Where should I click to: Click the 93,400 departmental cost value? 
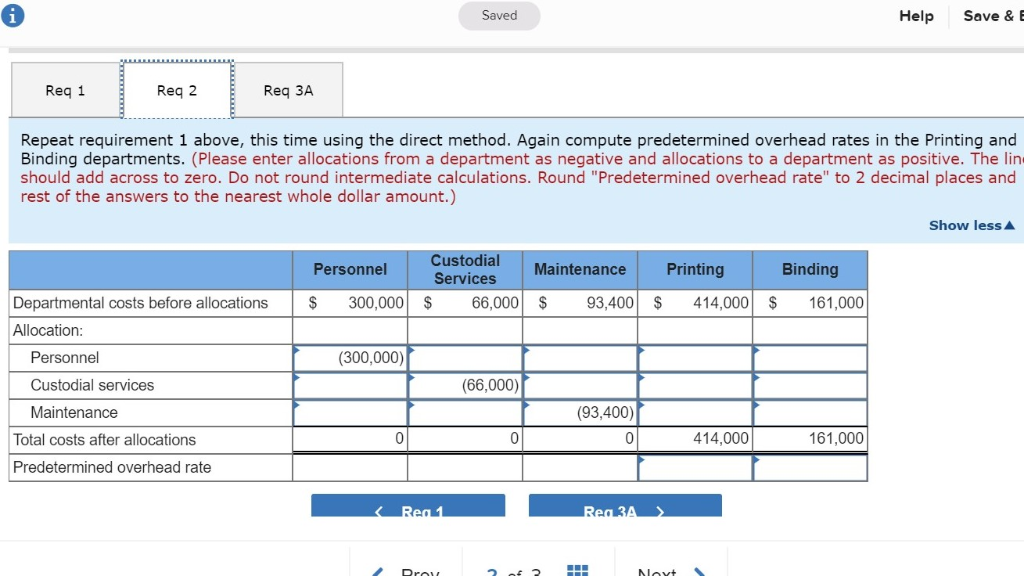pyautogui.click(x=610, y=303)
